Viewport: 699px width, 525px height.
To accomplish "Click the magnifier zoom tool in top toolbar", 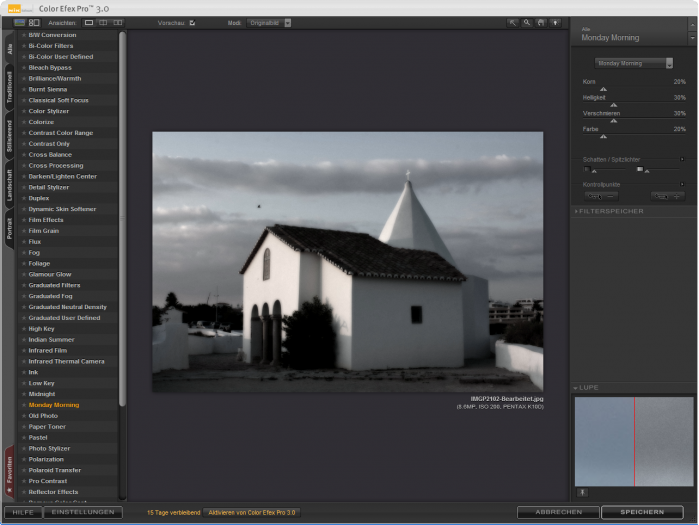I will (x=527, y=22).
